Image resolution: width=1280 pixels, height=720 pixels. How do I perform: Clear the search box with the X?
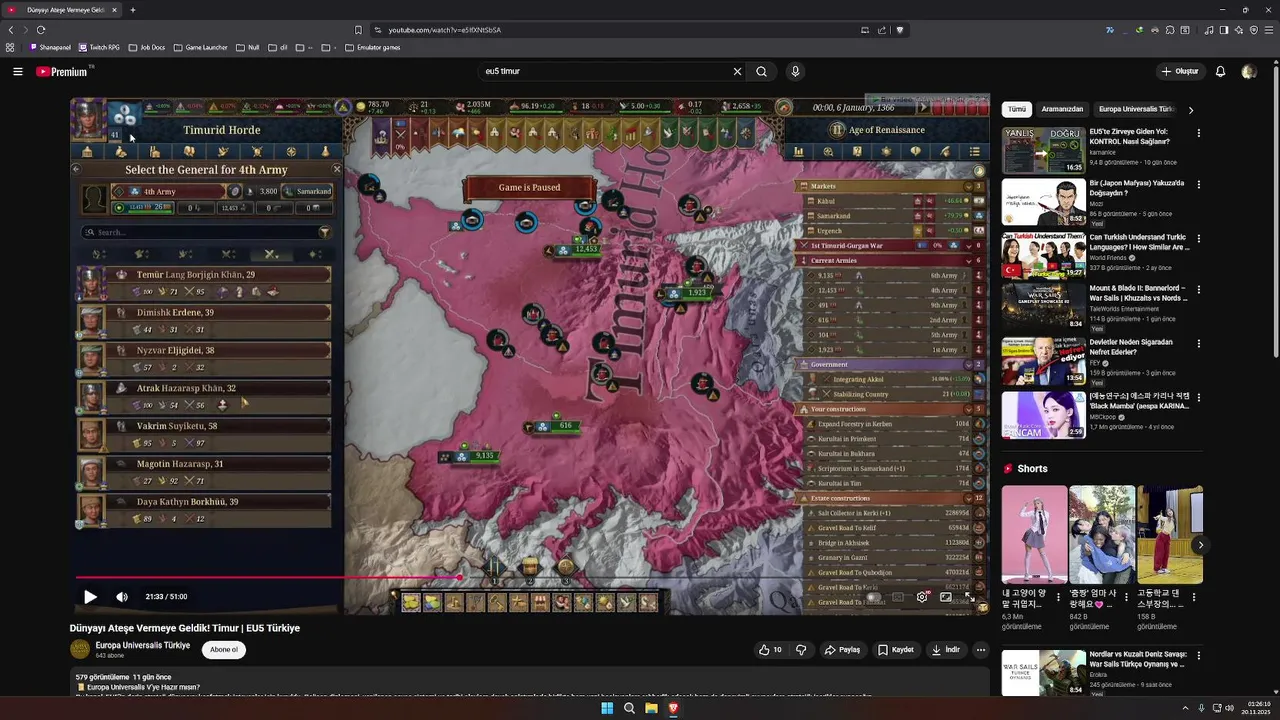(x=737, y=72)
